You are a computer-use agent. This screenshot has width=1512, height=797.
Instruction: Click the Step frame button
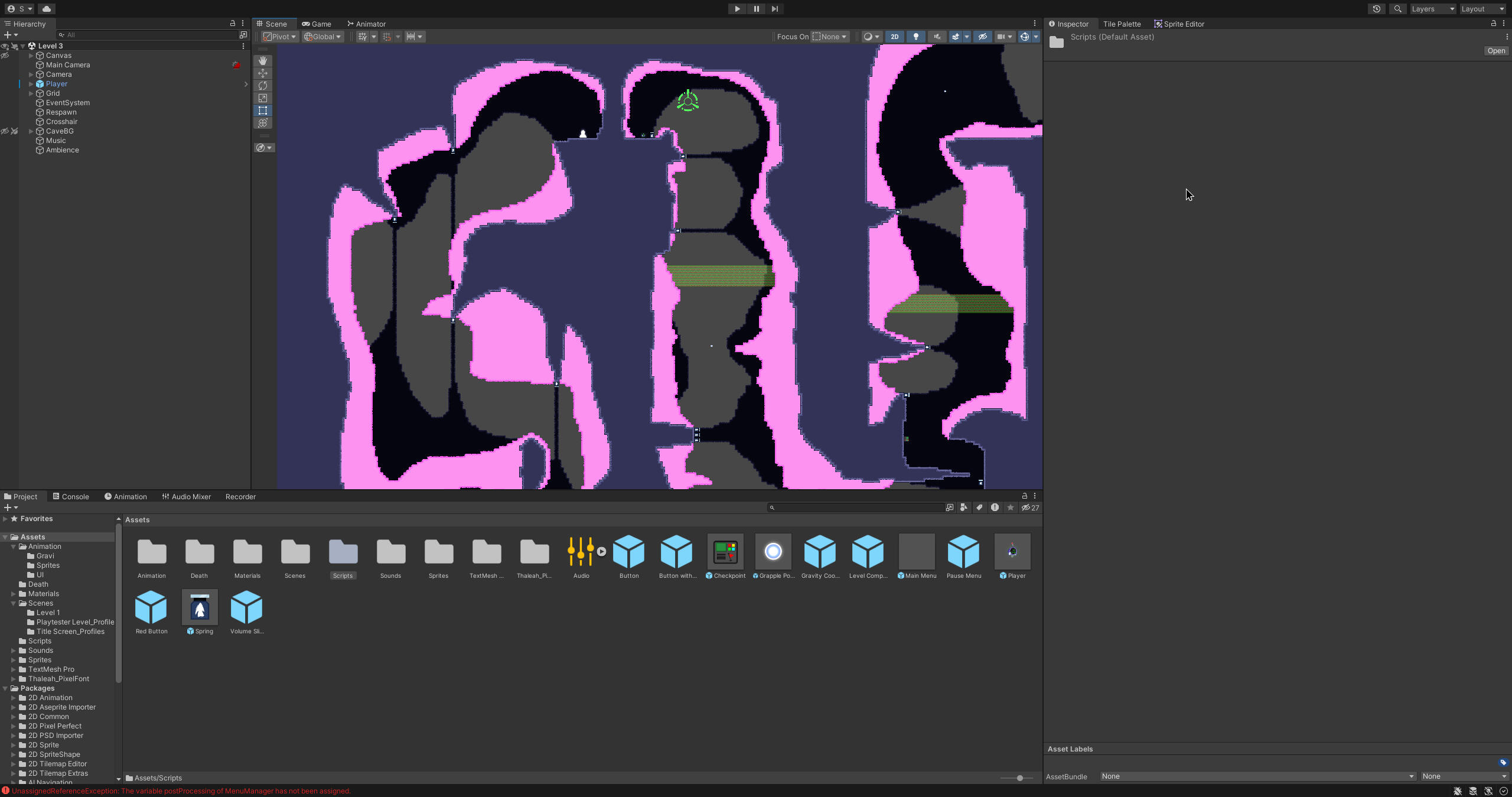(775, 9)
